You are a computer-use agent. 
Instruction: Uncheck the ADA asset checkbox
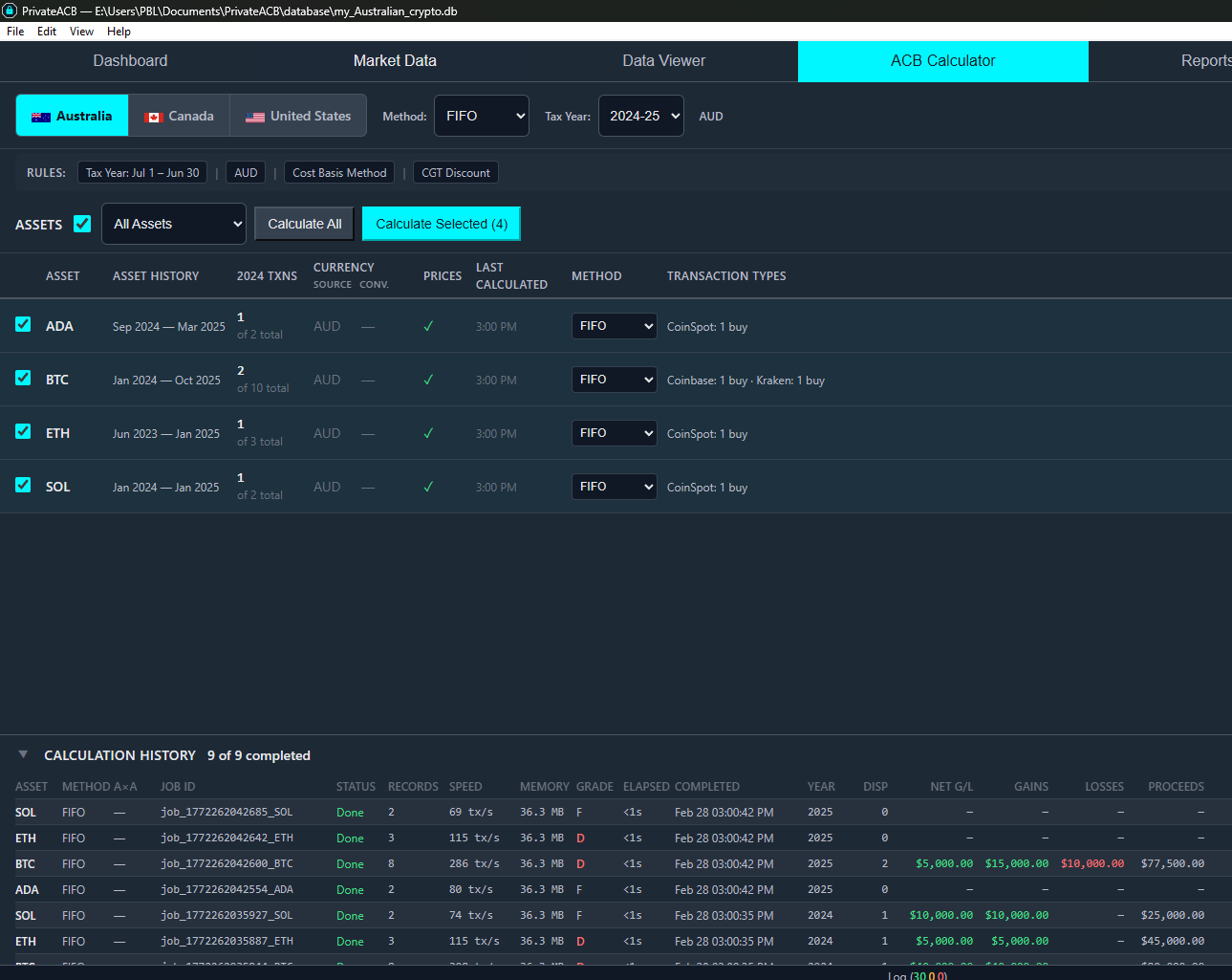[x=23, y=325]
